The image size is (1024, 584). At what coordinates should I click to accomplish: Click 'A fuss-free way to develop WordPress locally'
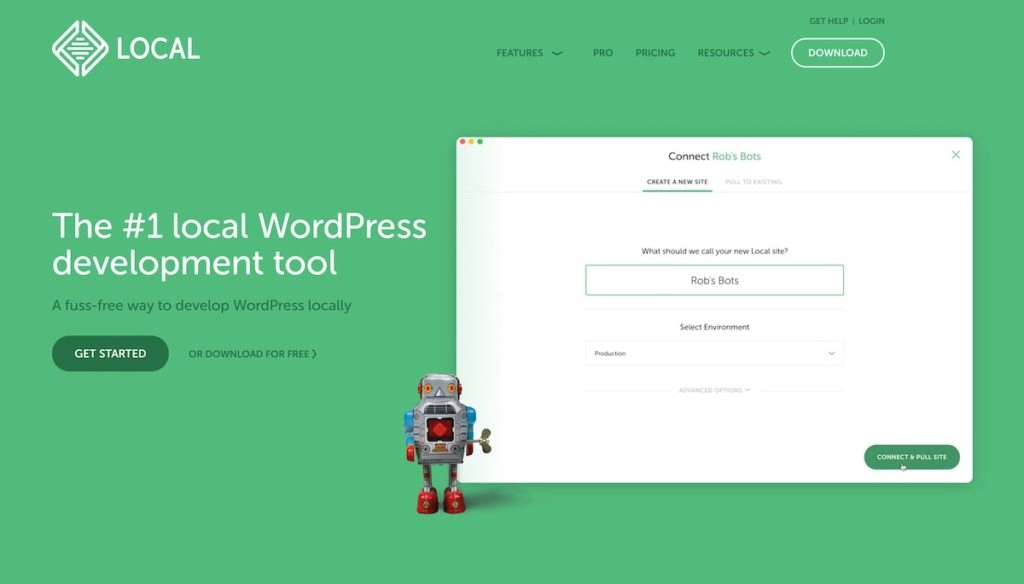click(x=202, y=305)
